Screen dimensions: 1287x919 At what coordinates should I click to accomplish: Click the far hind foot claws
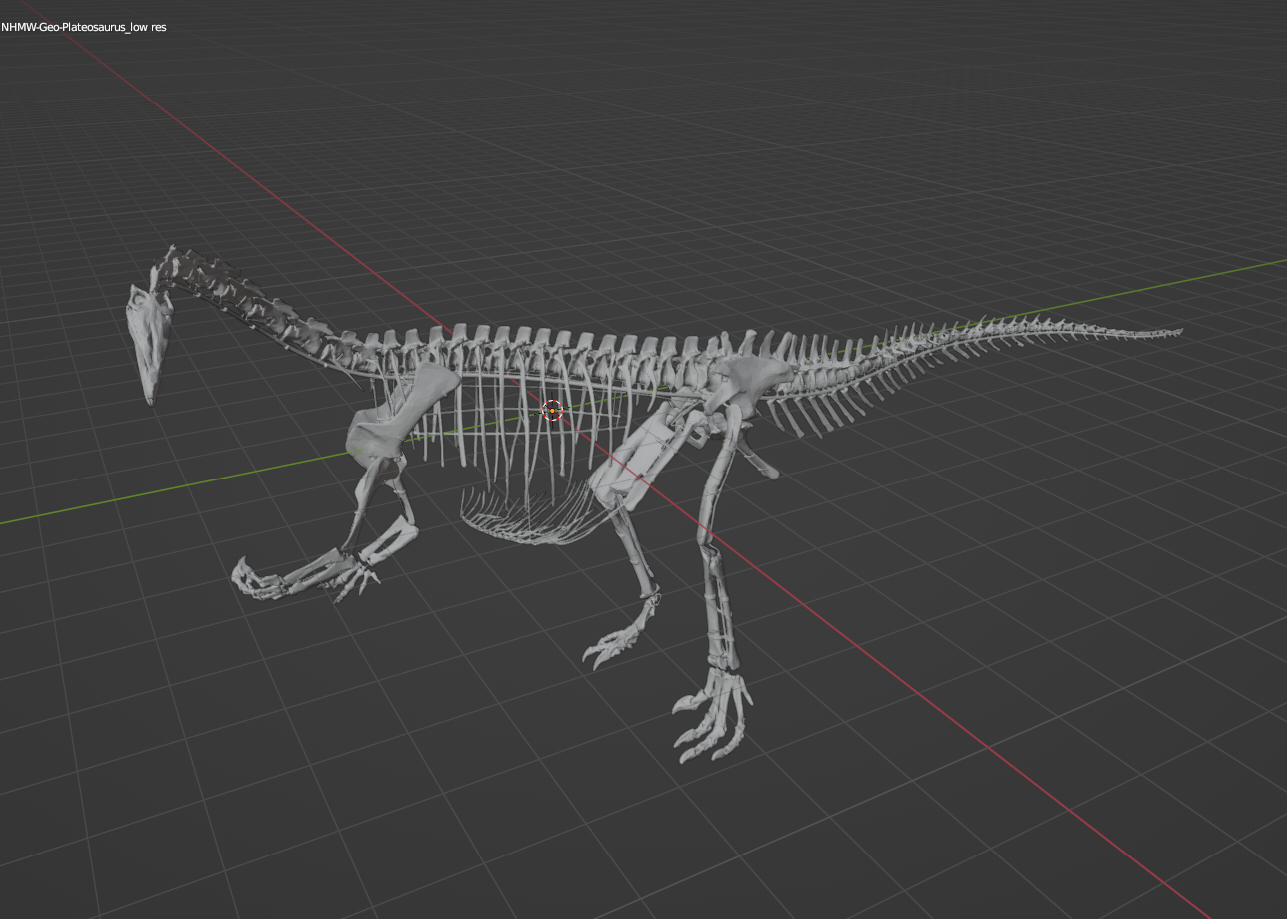[x=610, y=648]
